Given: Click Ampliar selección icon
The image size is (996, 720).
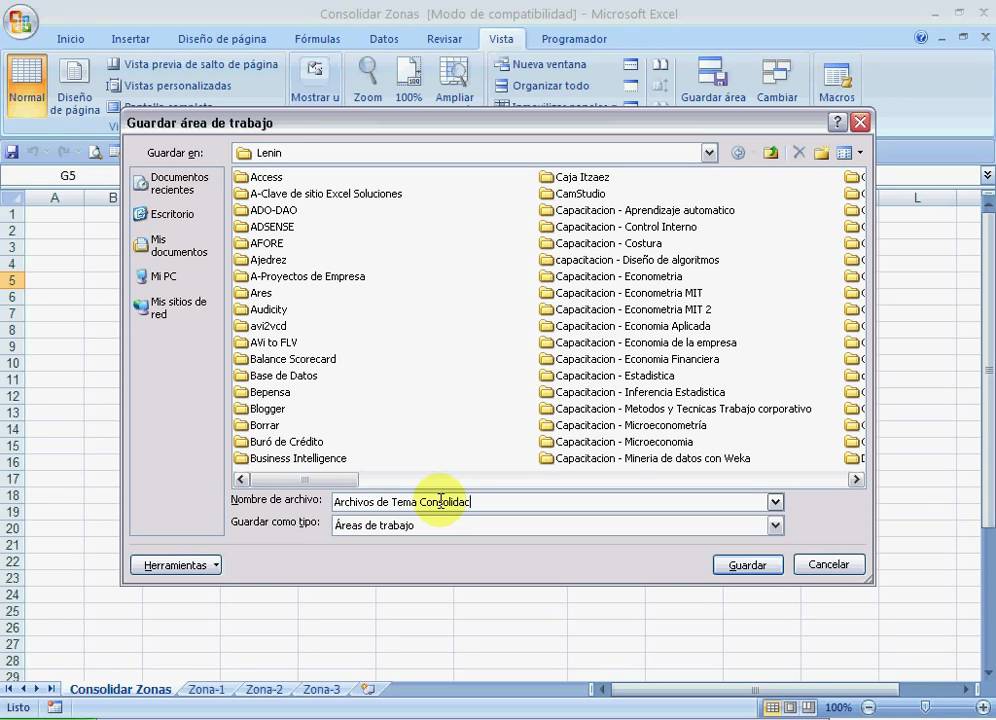Looking at the screenshot, I should coord(454,79).
